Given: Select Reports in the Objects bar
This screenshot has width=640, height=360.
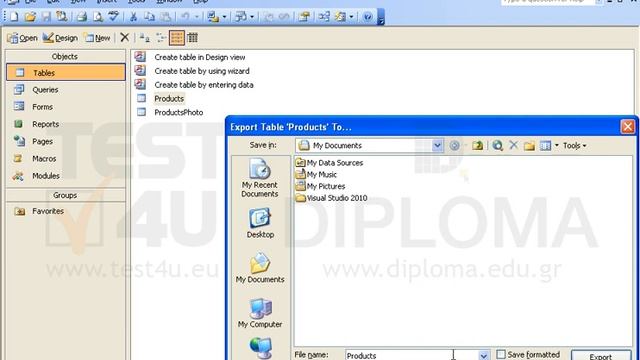Looking at the screenshot, I should (66, 124).
